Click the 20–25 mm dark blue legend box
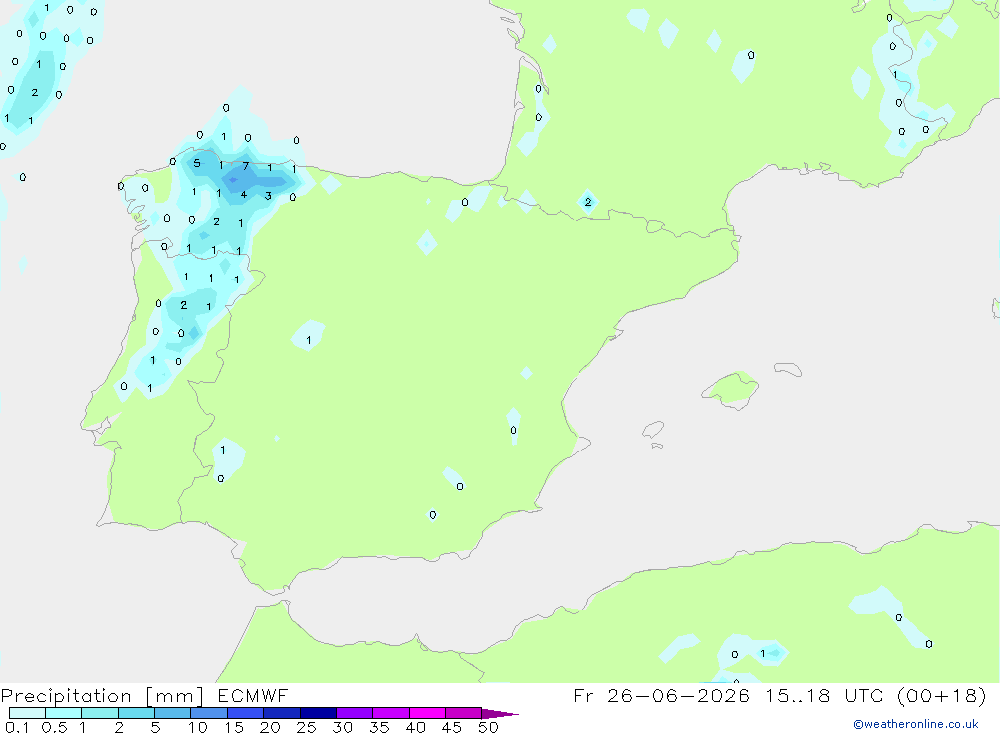Image resolution: width=1000 pixels, height=733 pixels. pyautogui.click(x=282, y=713)
